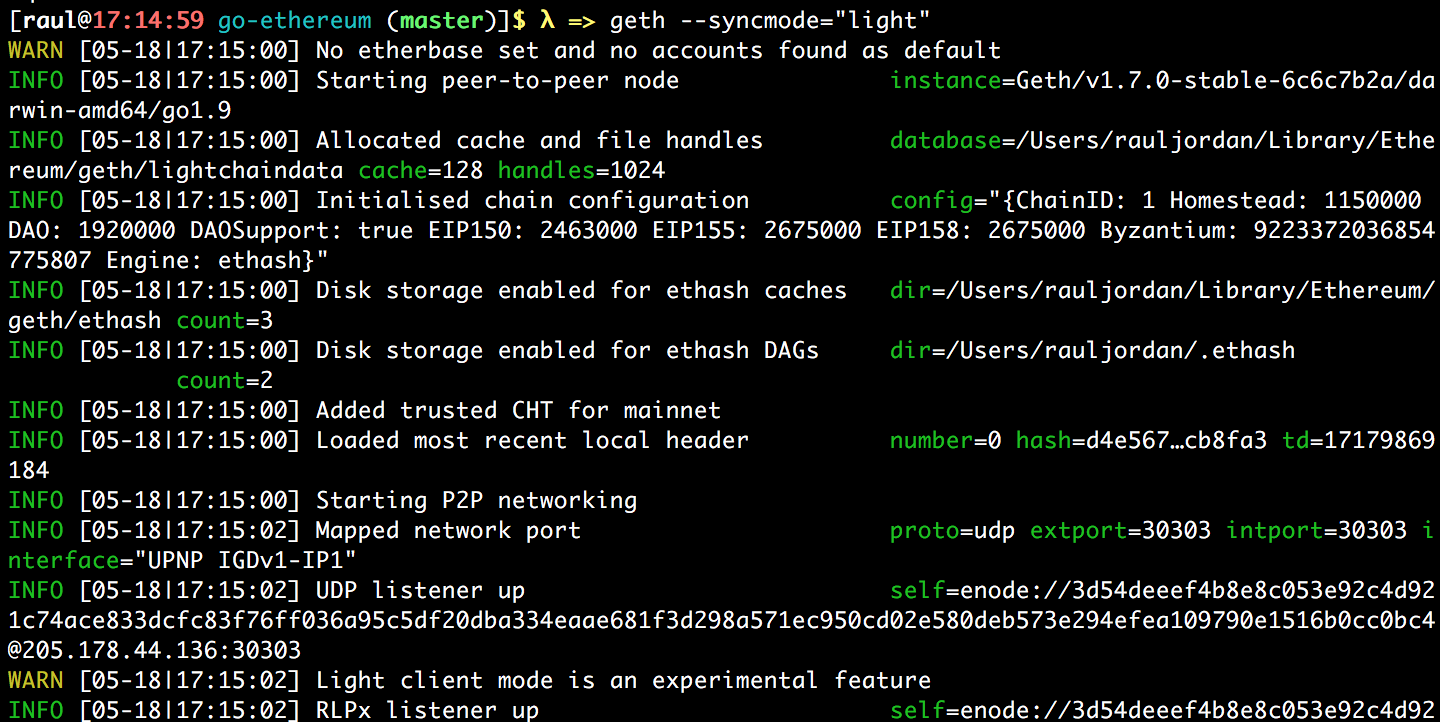Click the 'count=3' value
The image size is (1440, 722).
[224, 320]
